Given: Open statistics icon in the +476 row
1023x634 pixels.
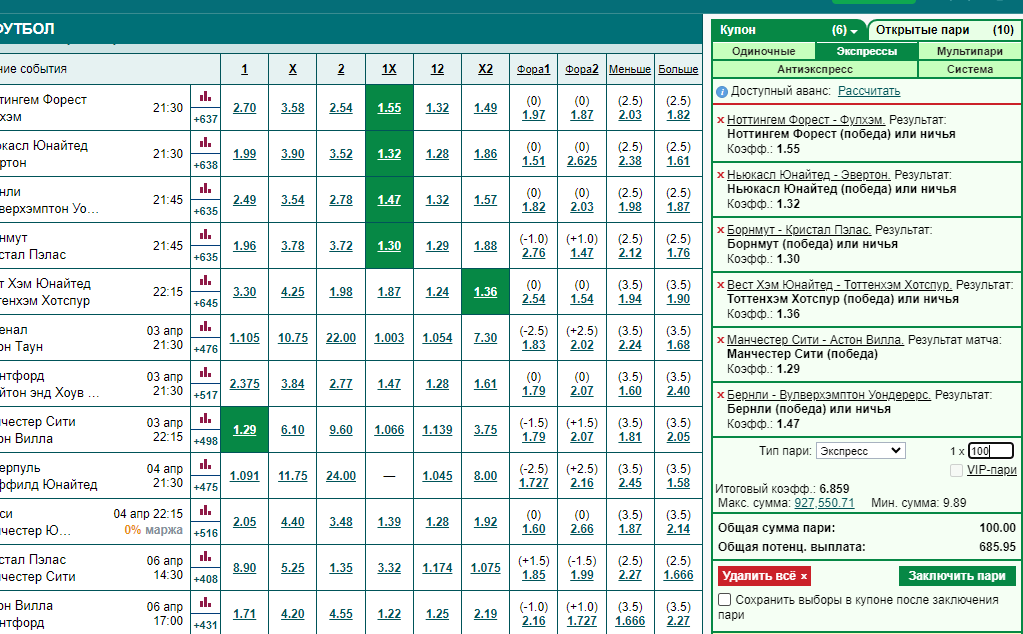Looking at the screenshot, I should click(x=206, y=327).
